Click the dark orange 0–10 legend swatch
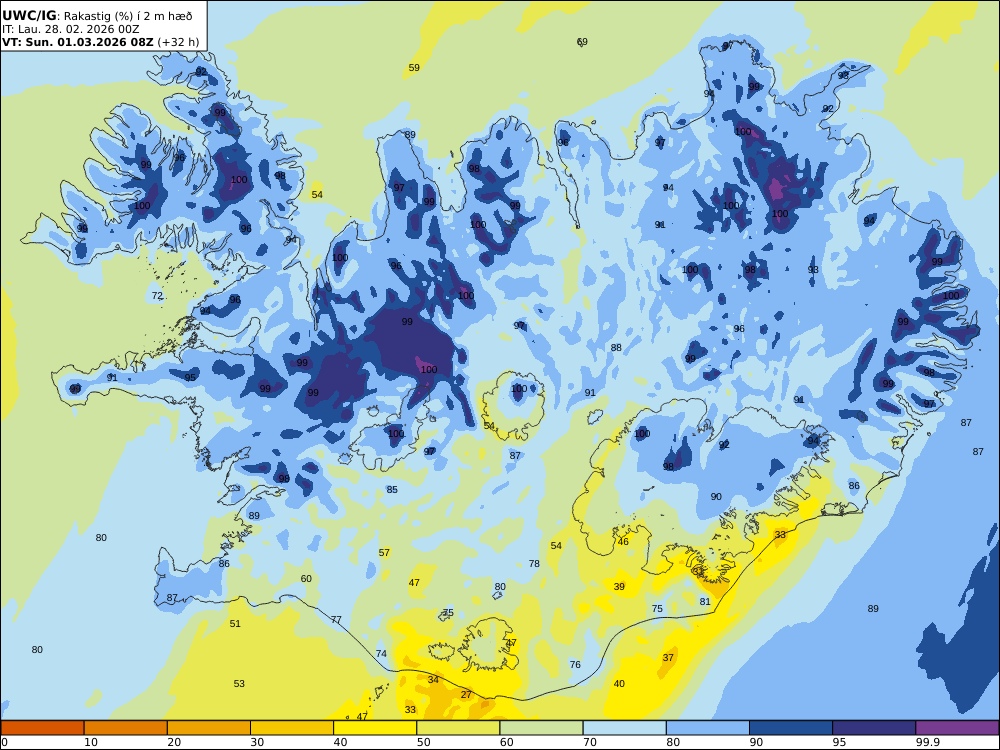 [x=42, y=728]
